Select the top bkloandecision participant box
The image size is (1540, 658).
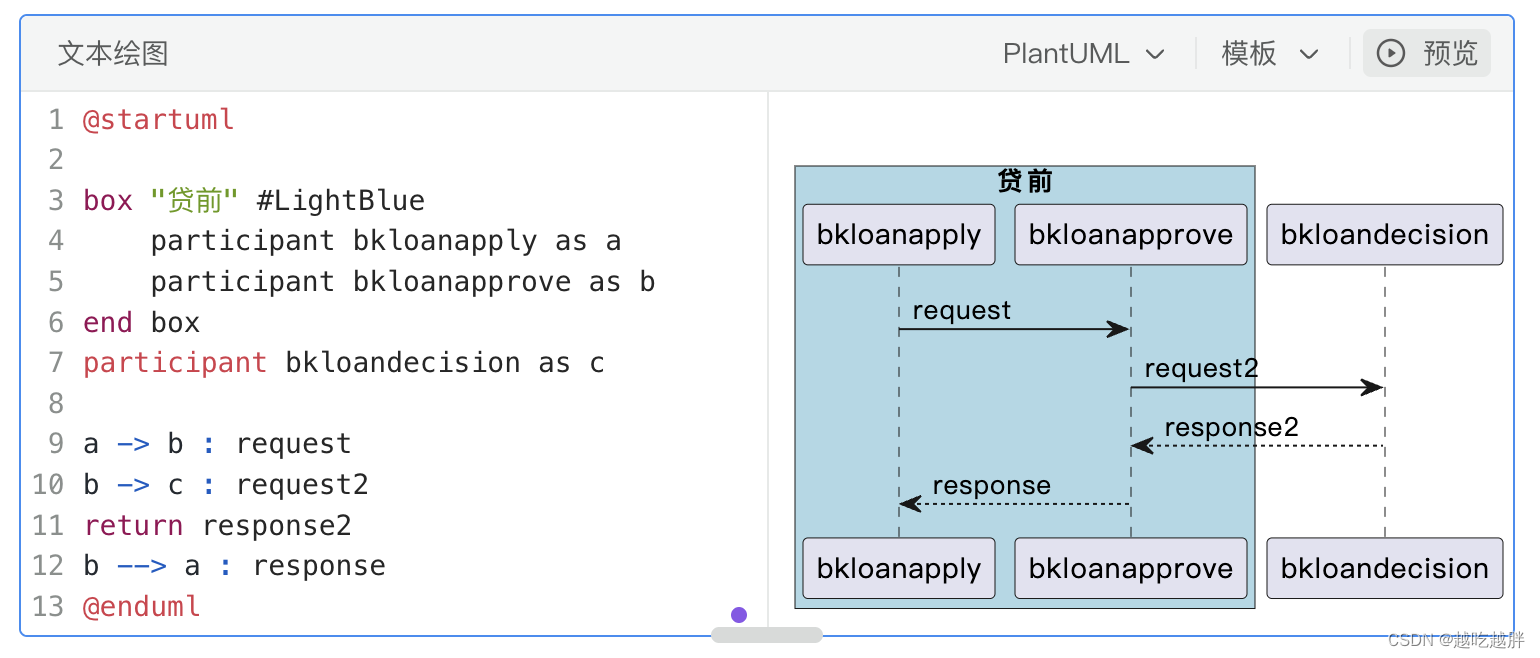(1384, 235)
